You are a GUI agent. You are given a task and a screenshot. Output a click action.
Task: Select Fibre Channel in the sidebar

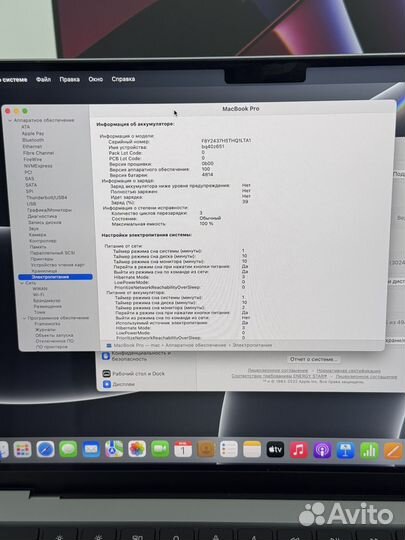click(x=38, y=153)
